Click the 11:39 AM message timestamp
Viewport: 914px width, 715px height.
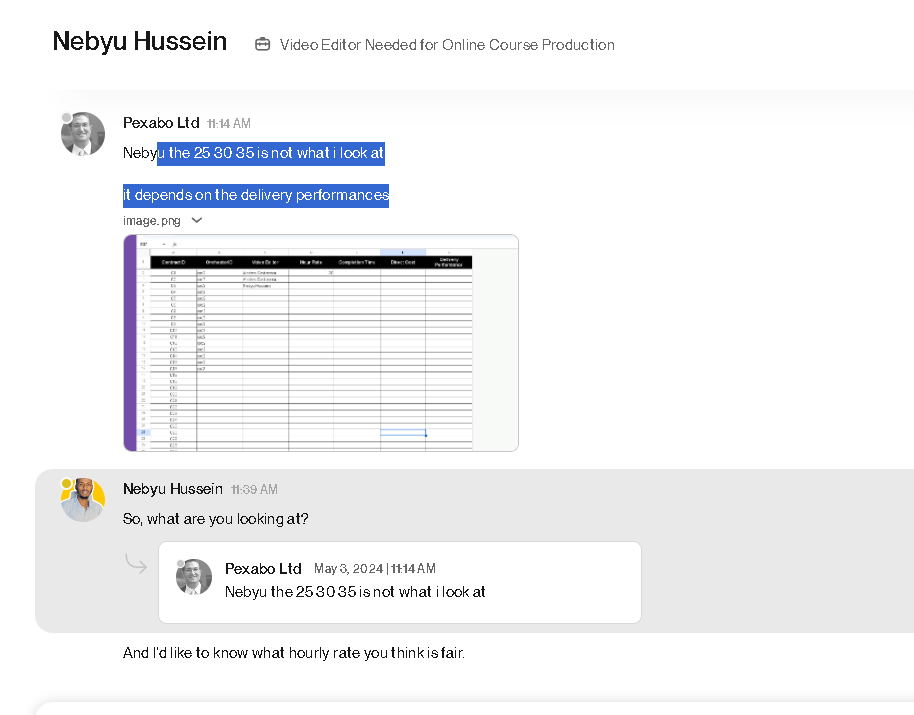click(254, 489)
